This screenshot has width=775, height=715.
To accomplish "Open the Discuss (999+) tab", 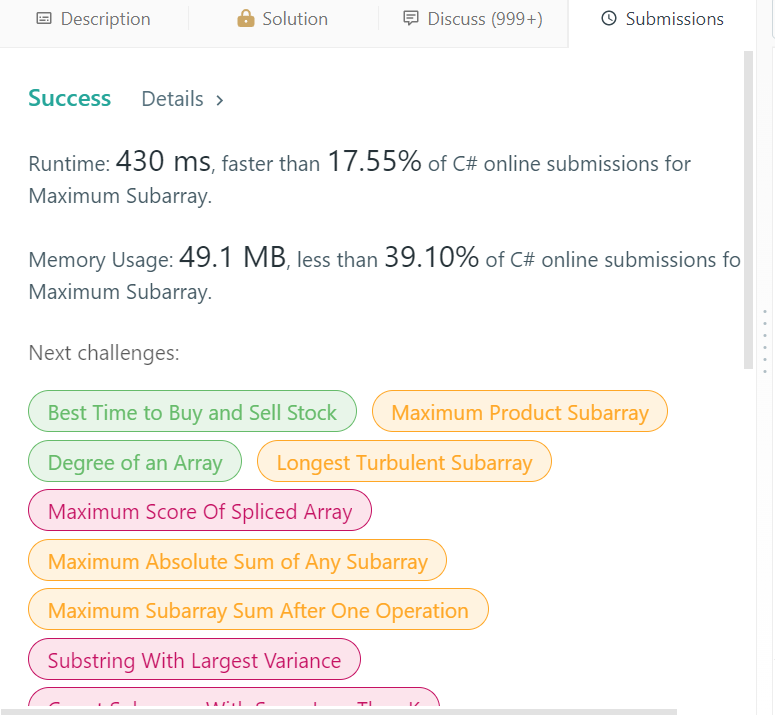I will (473, 19).
